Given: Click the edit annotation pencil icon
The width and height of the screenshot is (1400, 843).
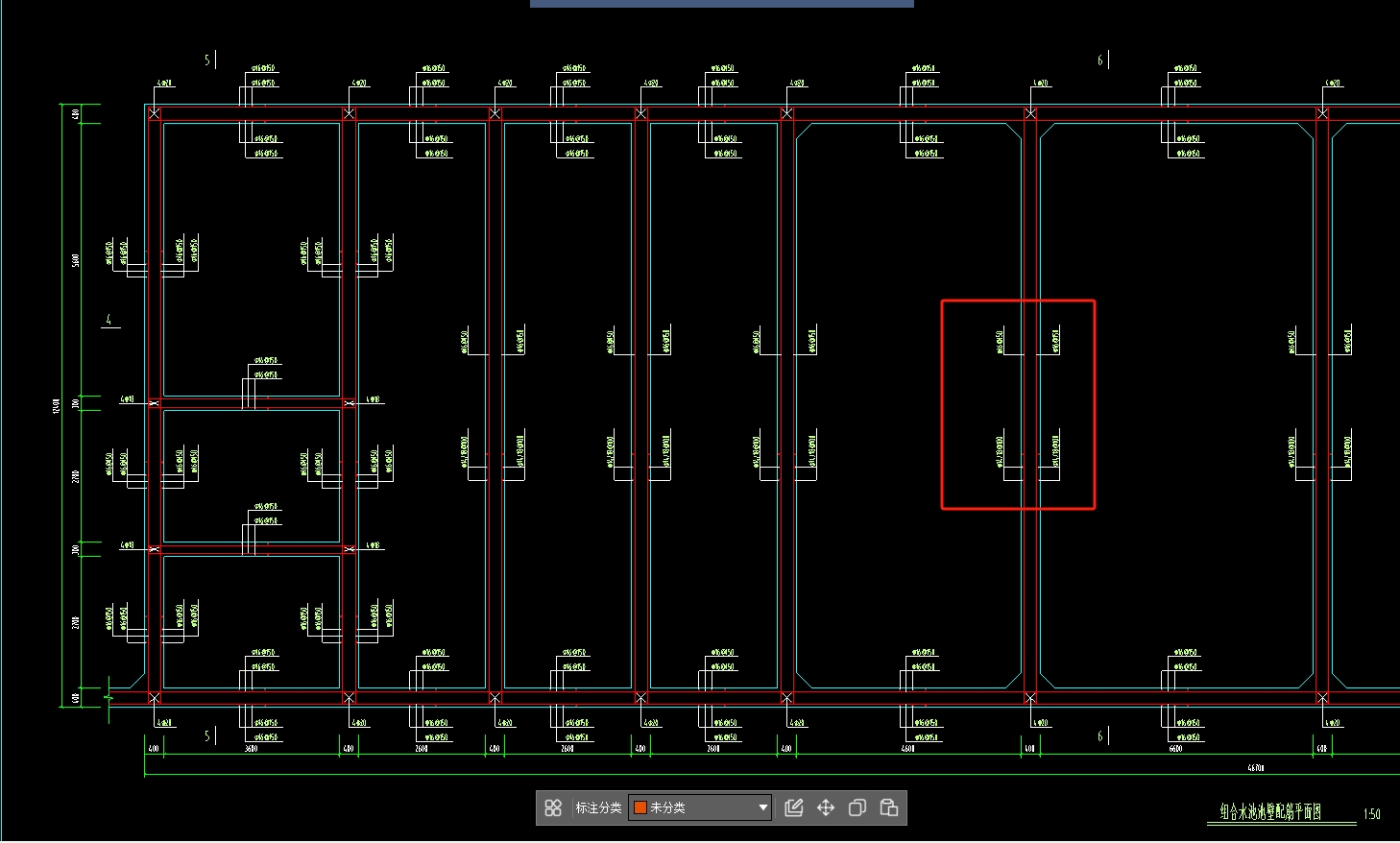Looking at the screenshot, I should [794, 807].
